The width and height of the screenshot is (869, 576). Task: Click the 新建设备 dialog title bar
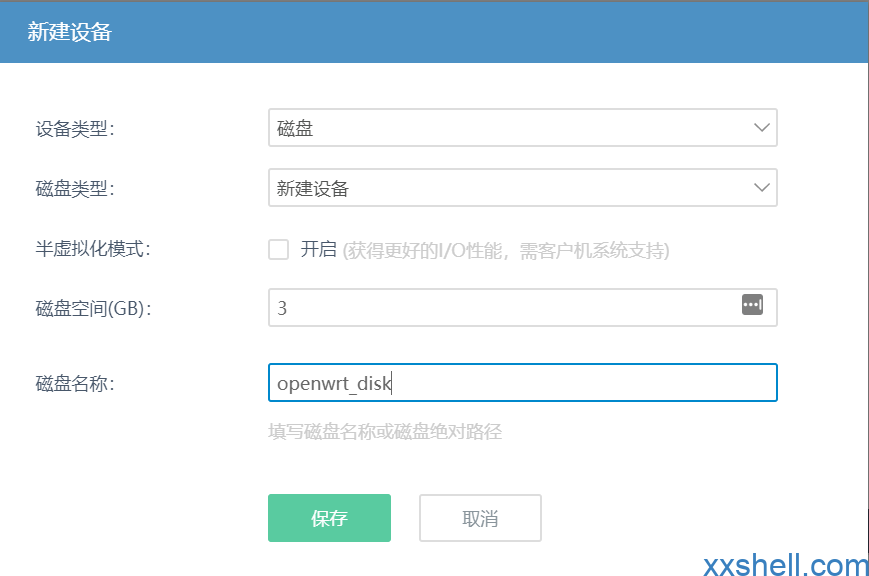click(x=434, y=32)
